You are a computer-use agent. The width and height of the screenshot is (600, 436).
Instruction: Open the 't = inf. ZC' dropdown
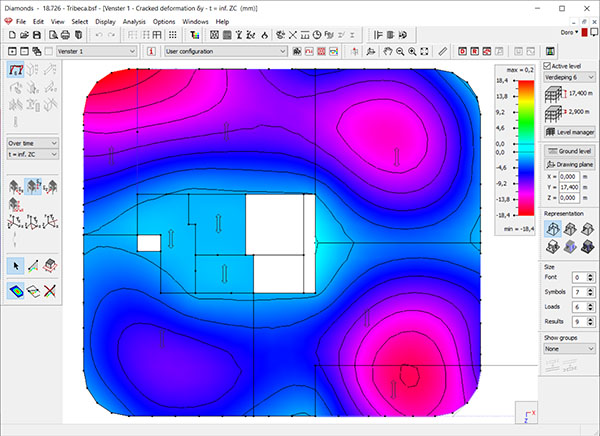pos(33,154)
